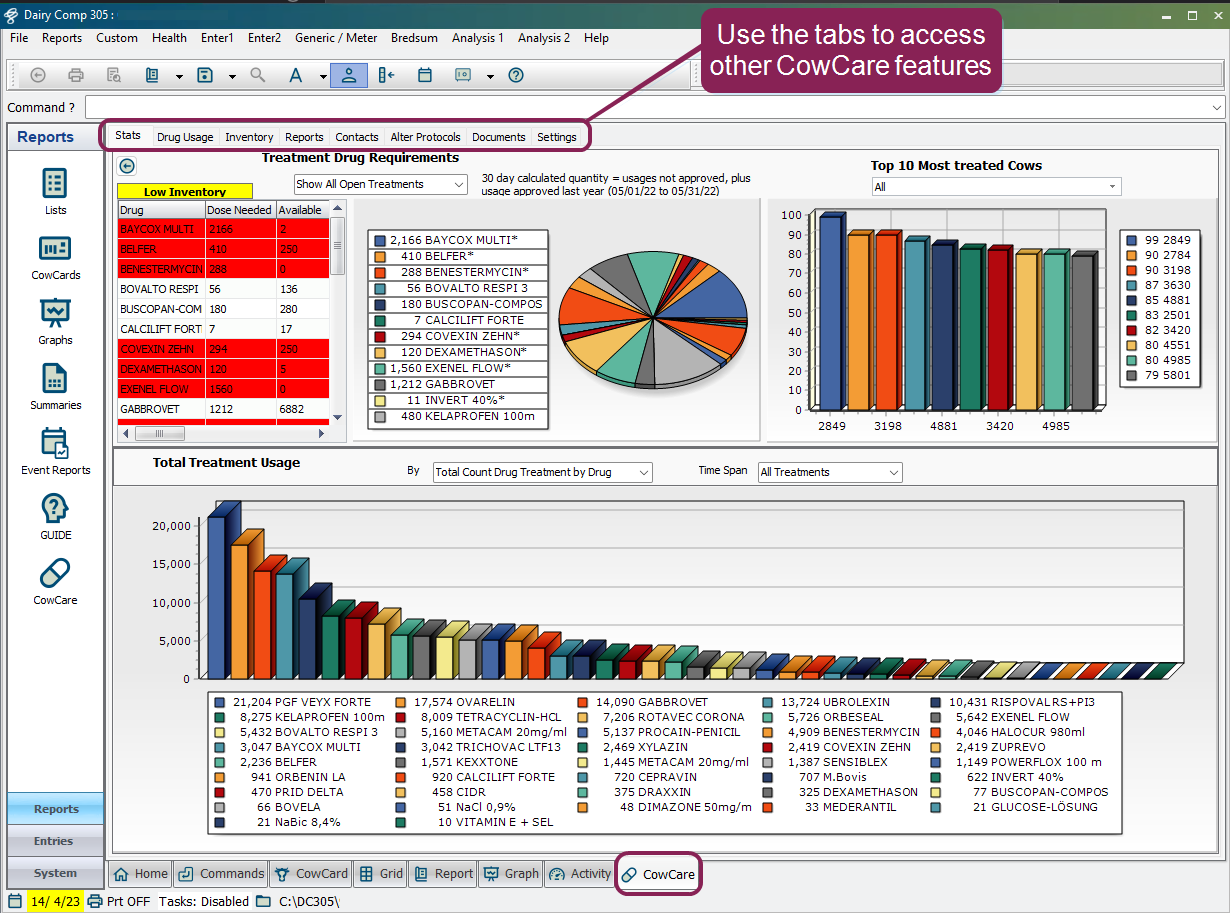The image size is (1230, 913).
Task: Click the magnifier search toolbar icon
Action: click(x=258, y=75)
